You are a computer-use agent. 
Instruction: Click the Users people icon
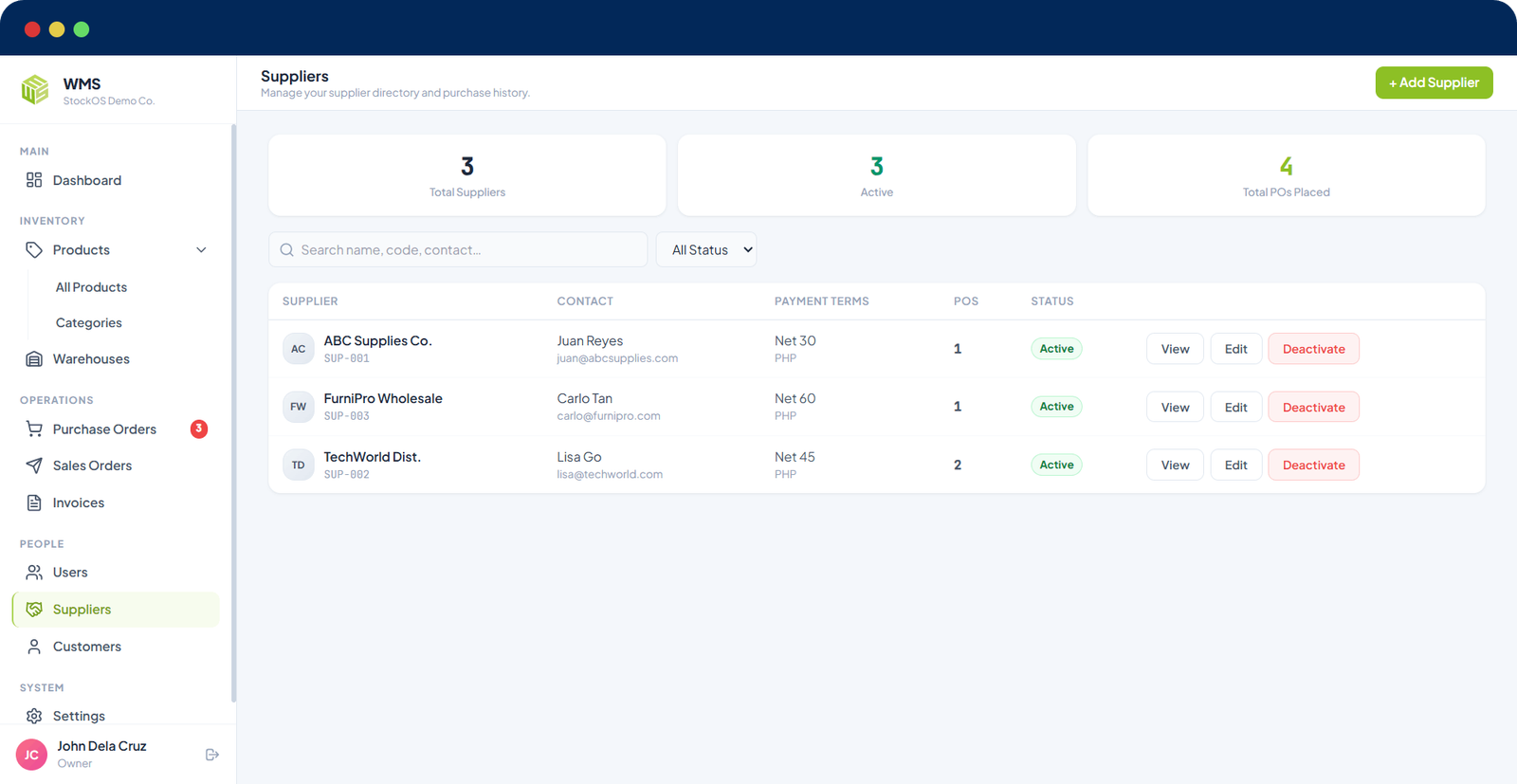coord(34,573)
